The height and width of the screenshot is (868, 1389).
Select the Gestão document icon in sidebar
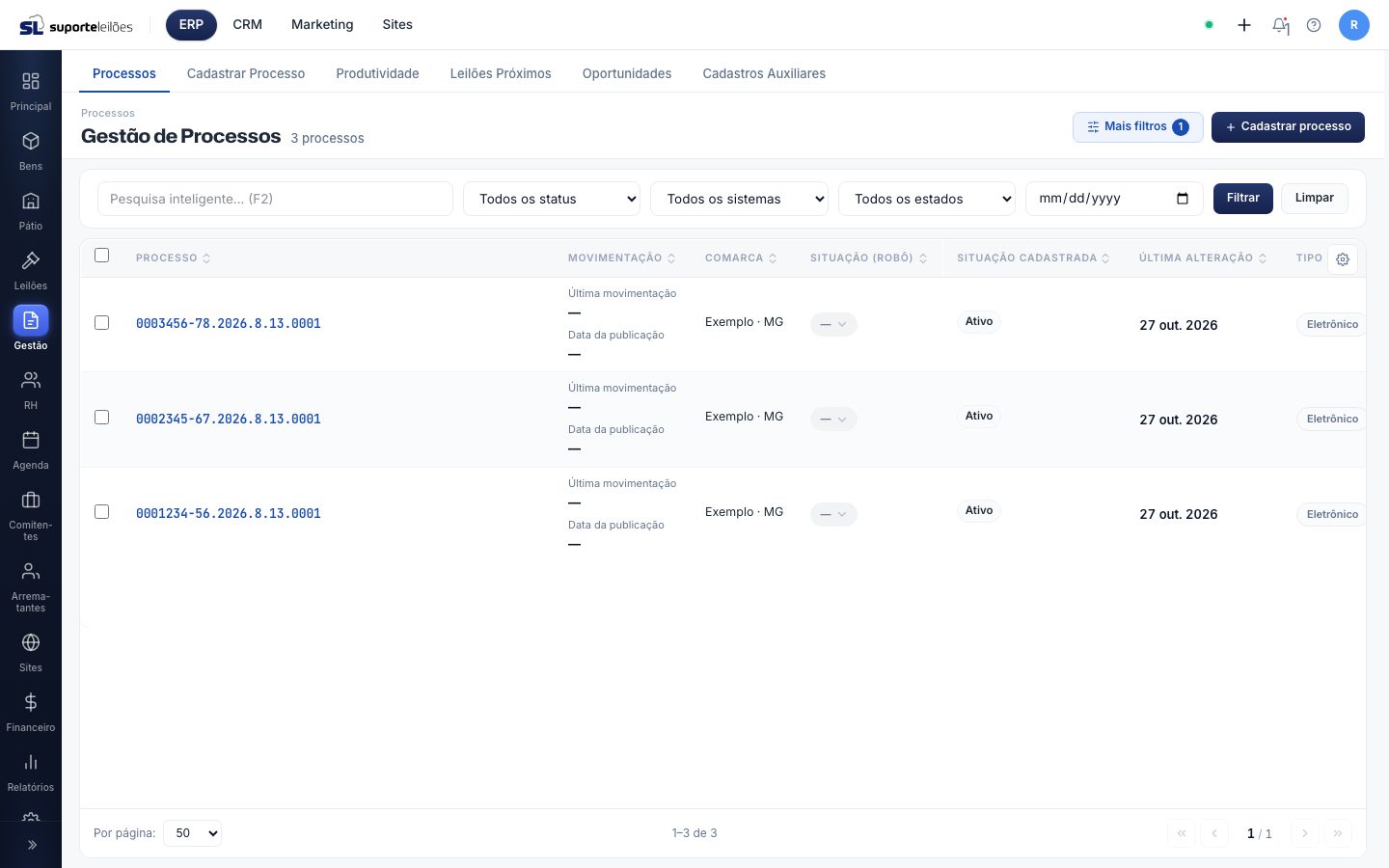pyautogui.click(x=31, y=320)
